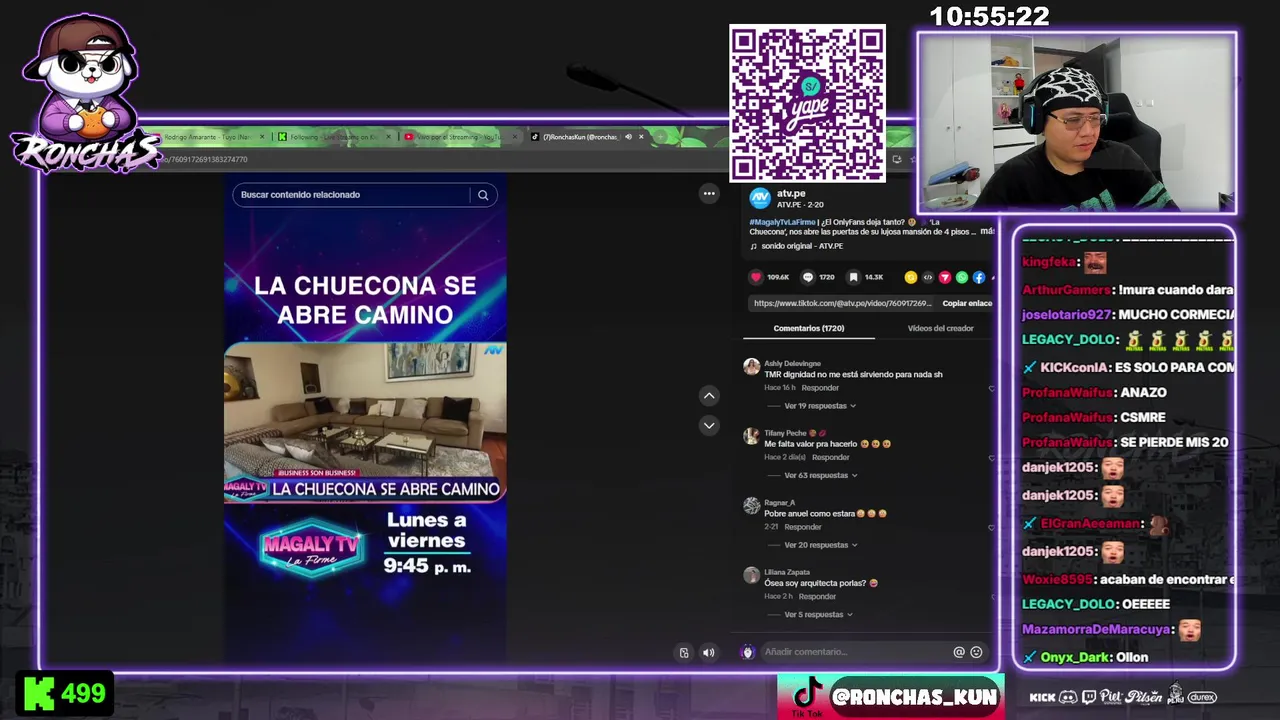
Task: Click commenter name Liliana Zapata
Action: pyautogui.click(x=787, y=572)
